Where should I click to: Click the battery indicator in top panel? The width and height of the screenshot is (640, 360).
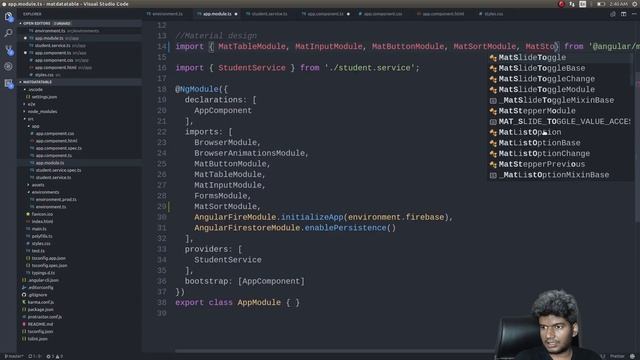[601, 4]
